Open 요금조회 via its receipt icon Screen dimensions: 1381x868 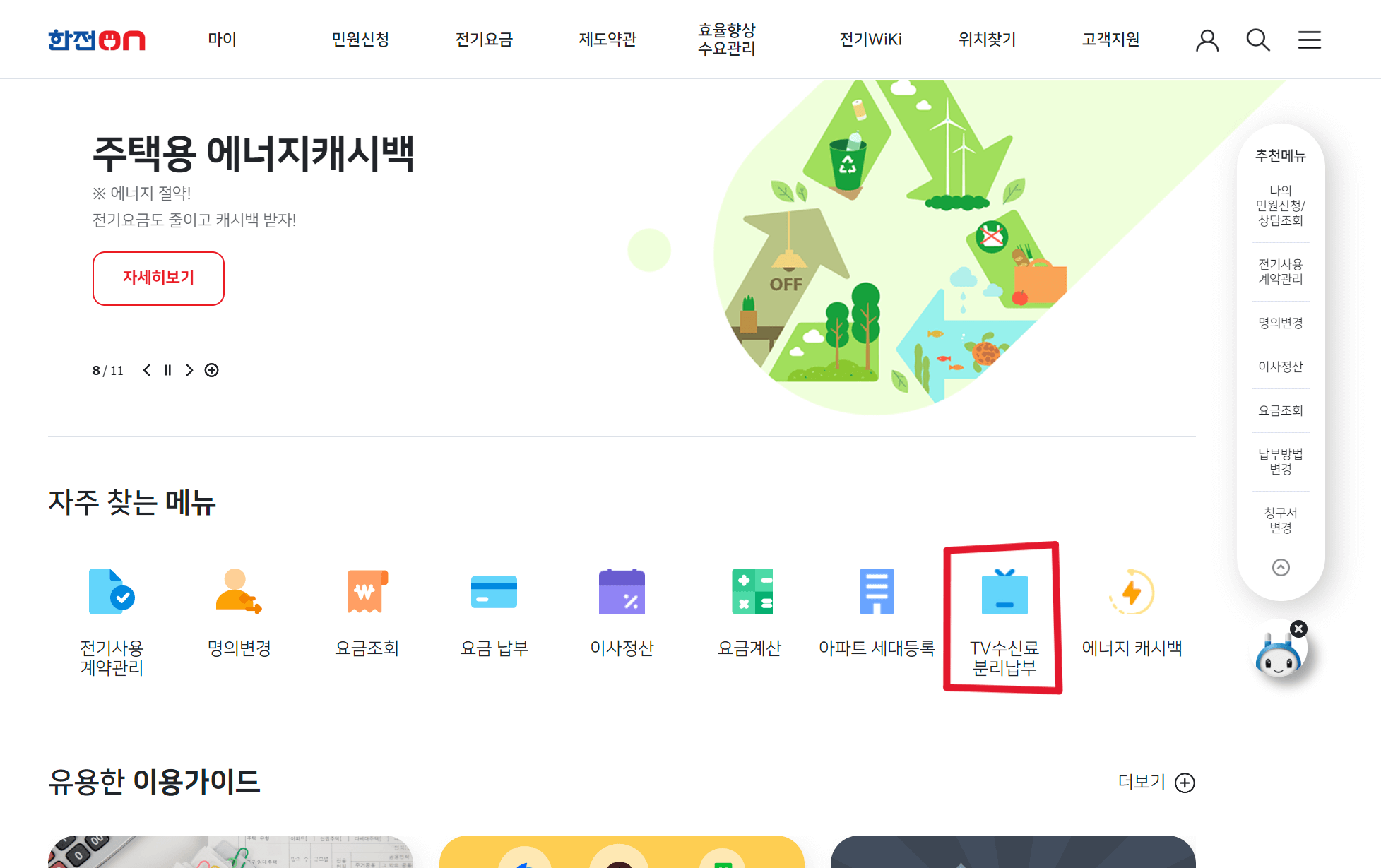(x=367, y=592)
